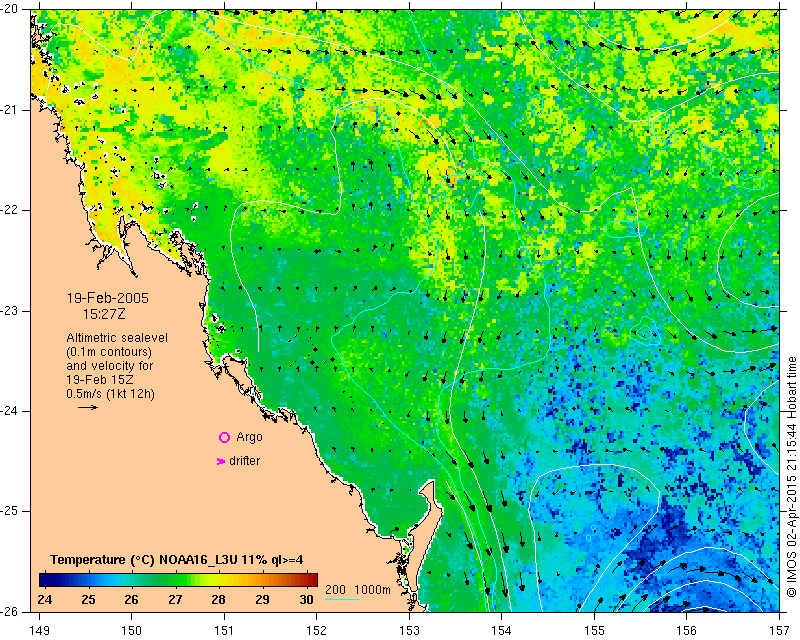
Task: Click the '(0.1m contours)' text line
Action: pyautogui.click(x=109, y=352)
